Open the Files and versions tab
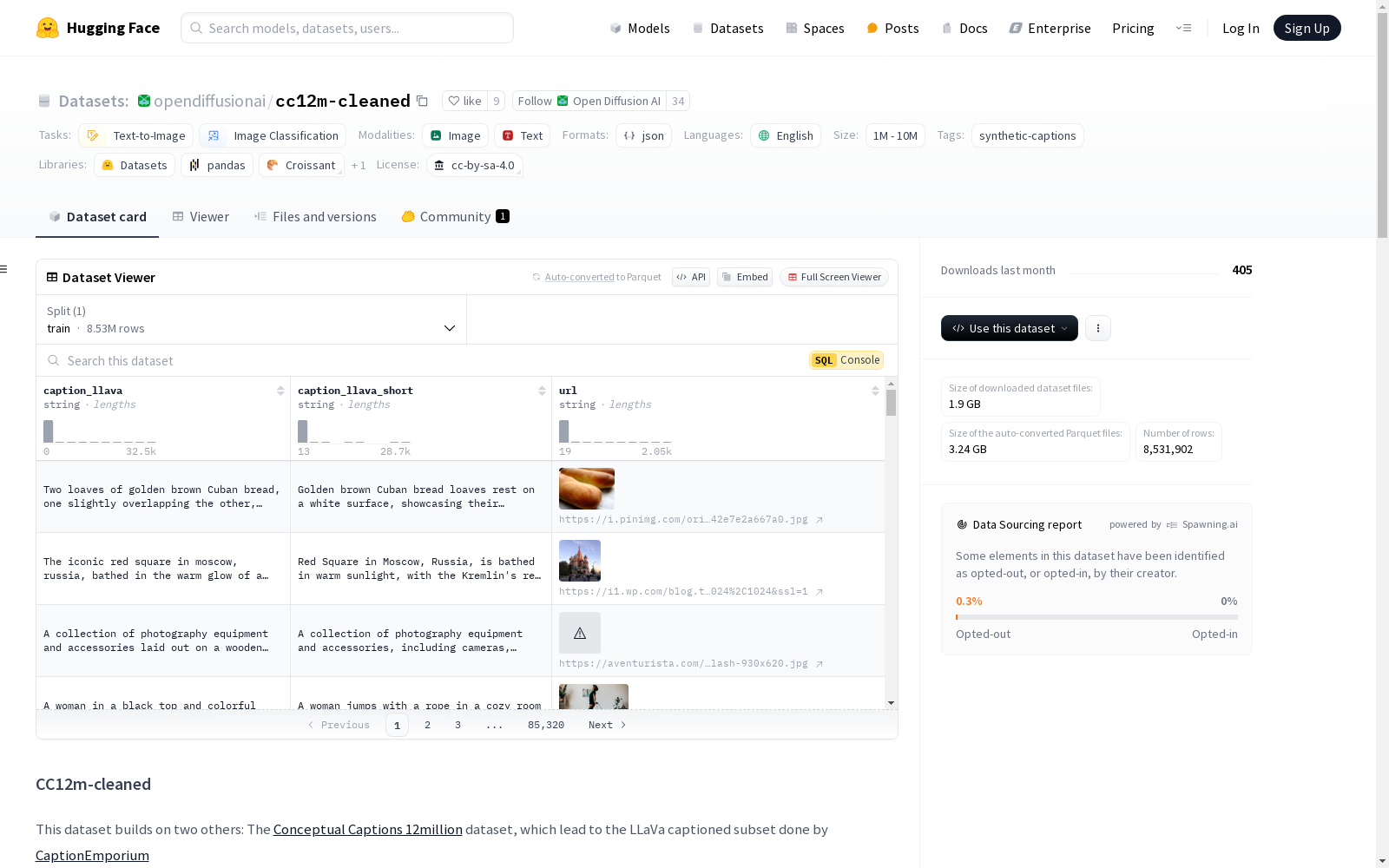This screenshot has height=868, width=1389. 315,217
